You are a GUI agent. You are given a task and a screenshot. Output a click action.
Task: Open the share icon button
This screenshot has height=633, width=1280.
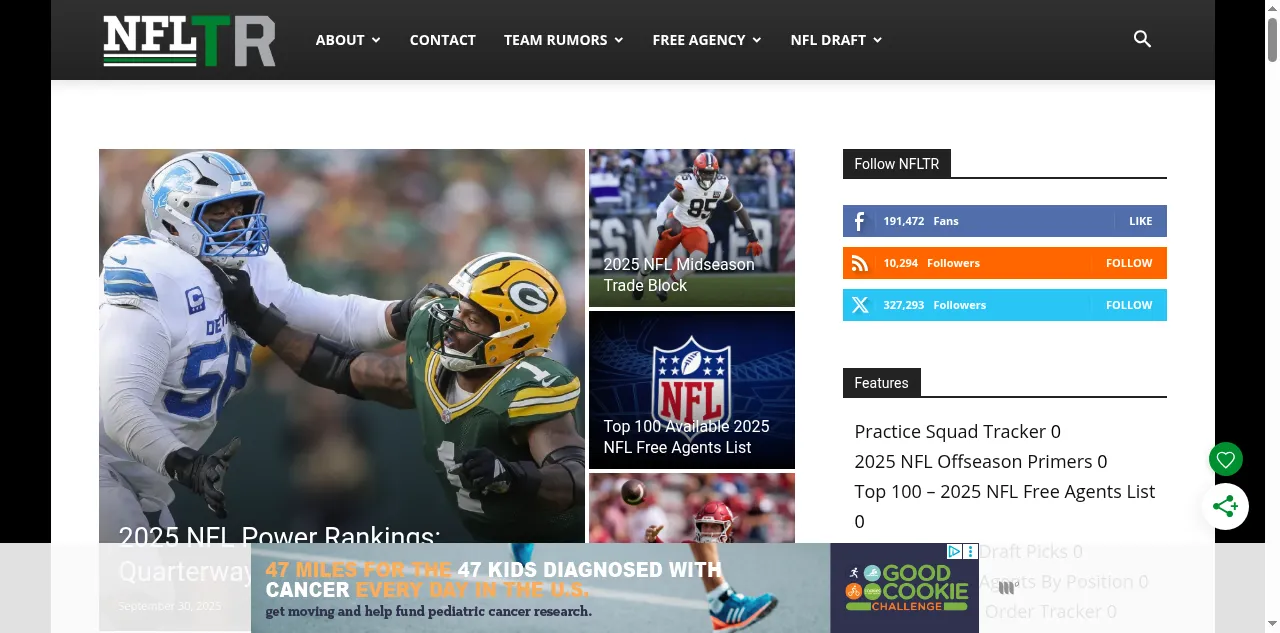click(x=1225, y=506)
